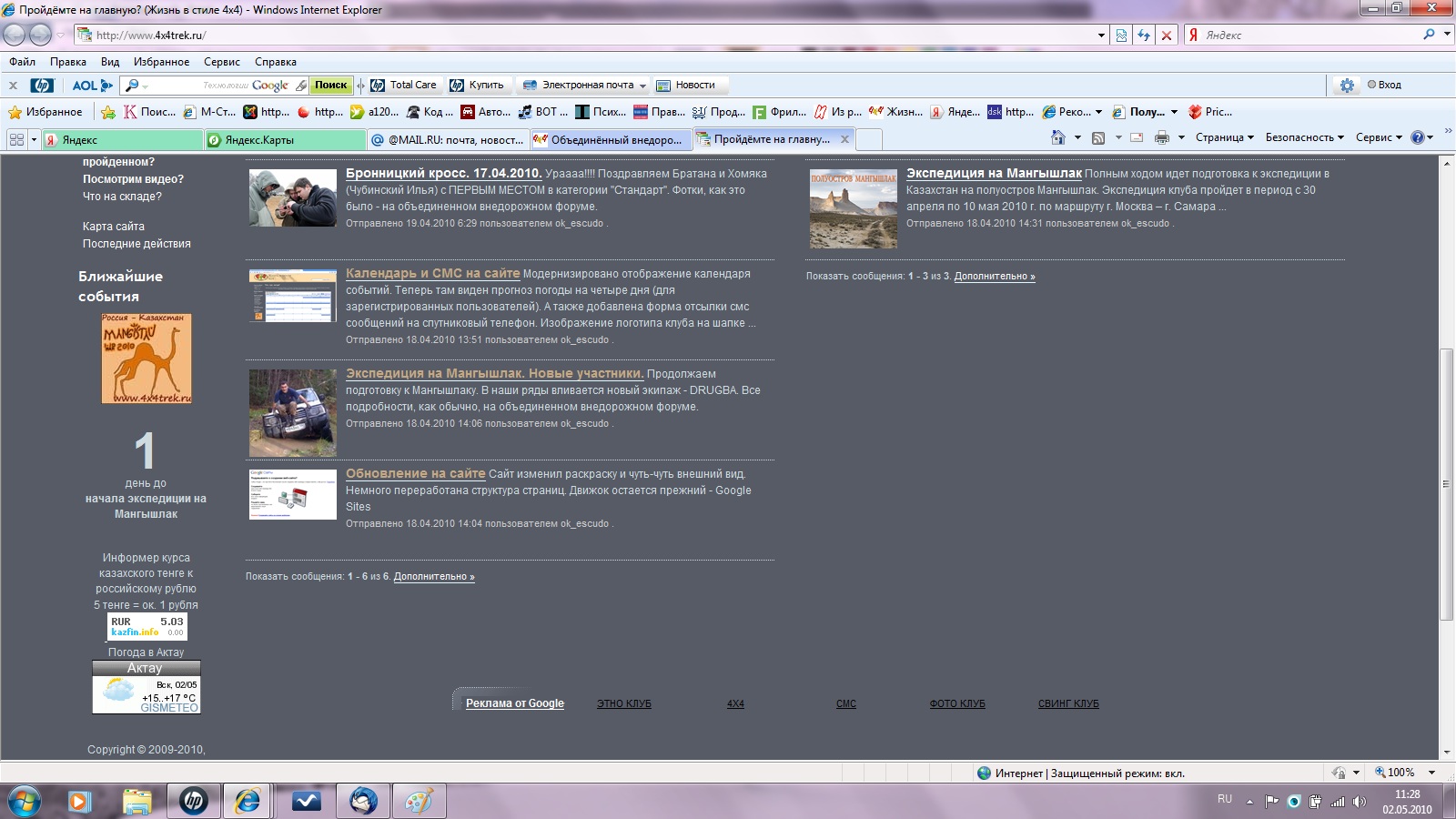Open the HP toolbar settings gear

pyautogui.click(x=1347, y=85)
